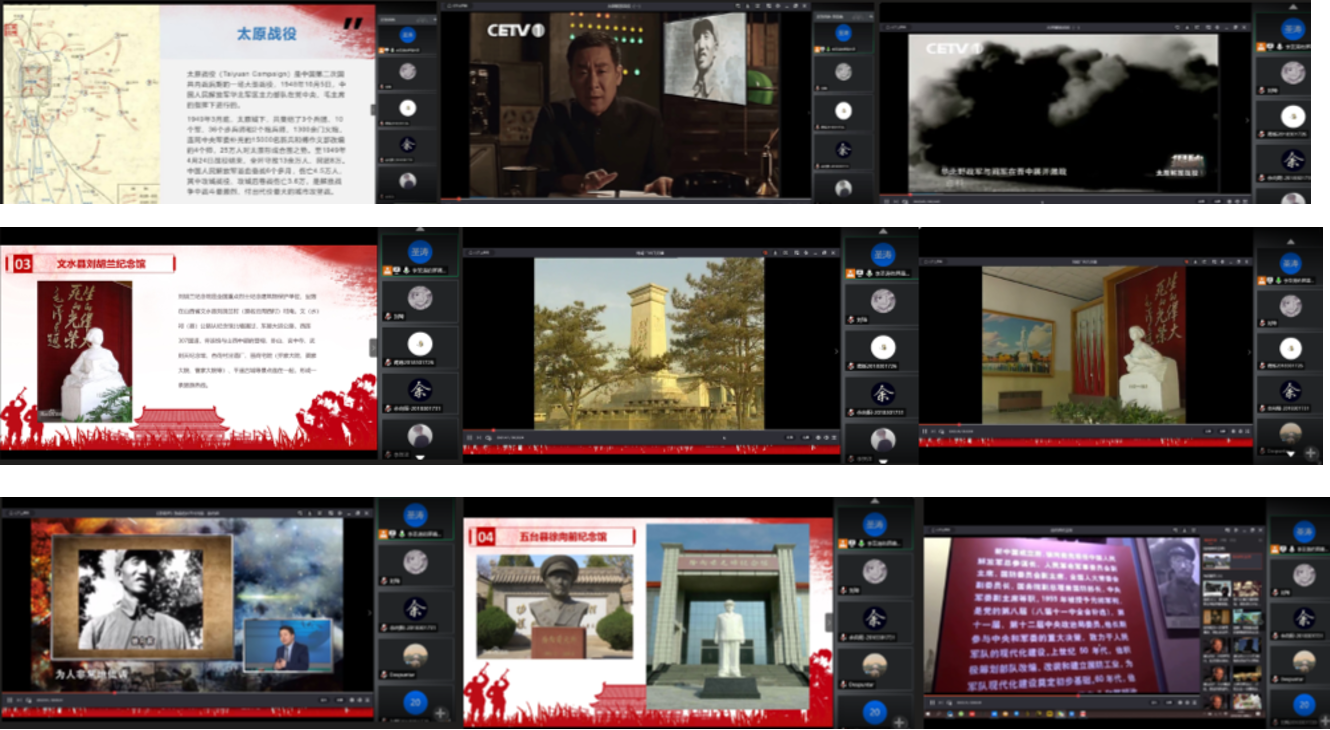Toggle the status icons under 巫涛 beside the 刘胡兰纪念馆 slide

(x=394, y=271)
